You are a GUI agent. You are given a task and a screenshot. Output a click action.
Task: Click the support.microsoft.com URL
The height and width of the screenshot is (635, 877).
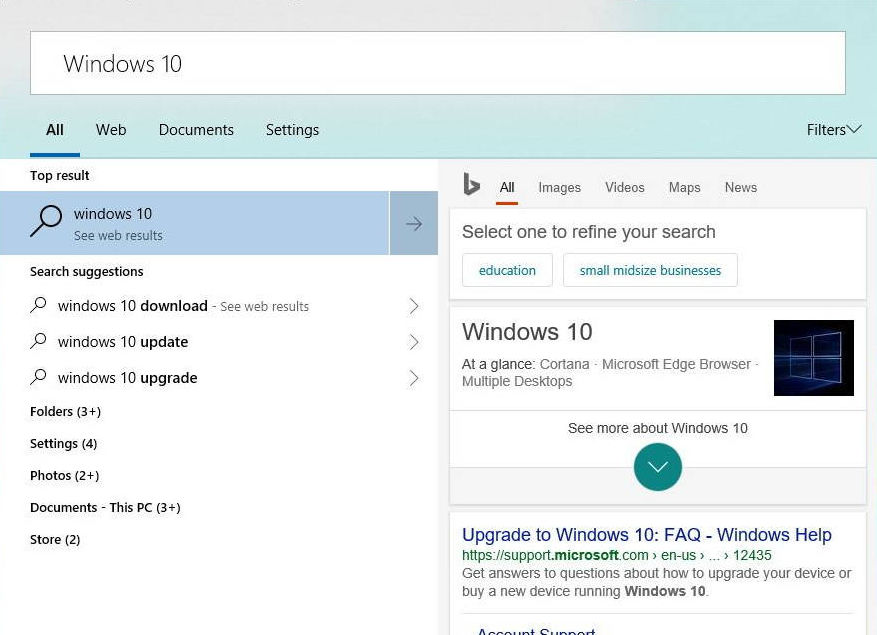616,555
